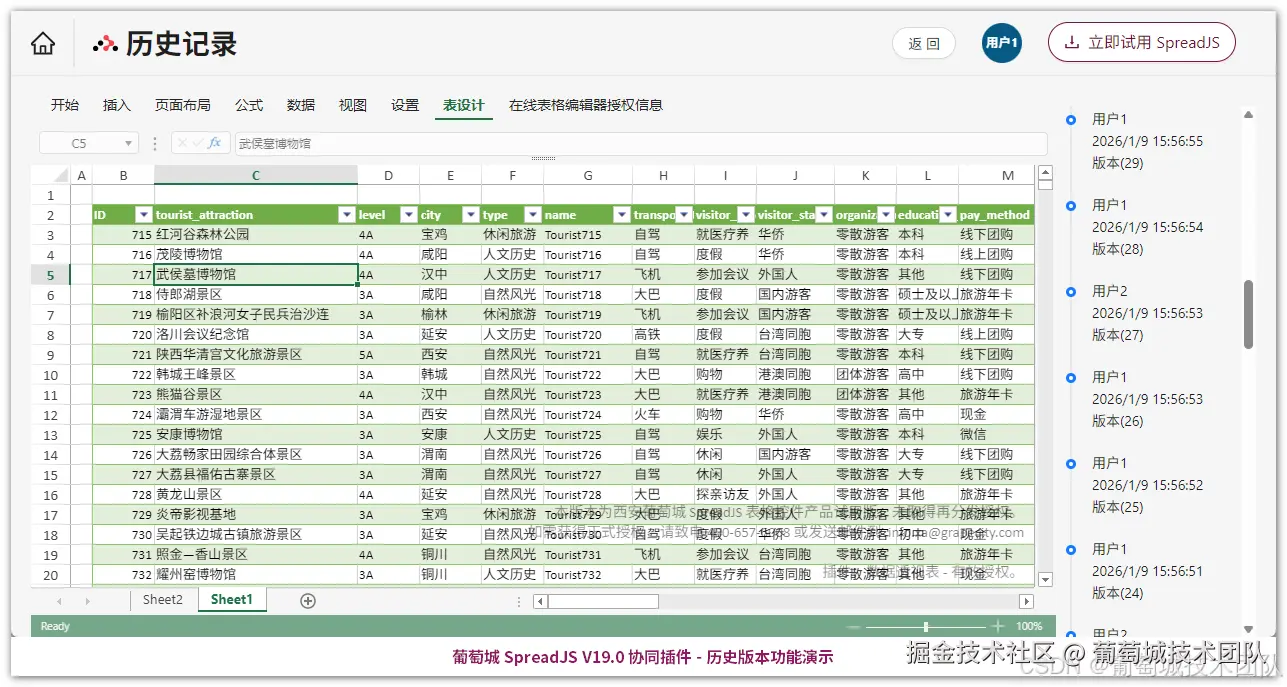The image size is (1287, 687).
Task: Click the 用户1 avatar badge in header
Action: pyautogui.click(x=1001, y=43)
